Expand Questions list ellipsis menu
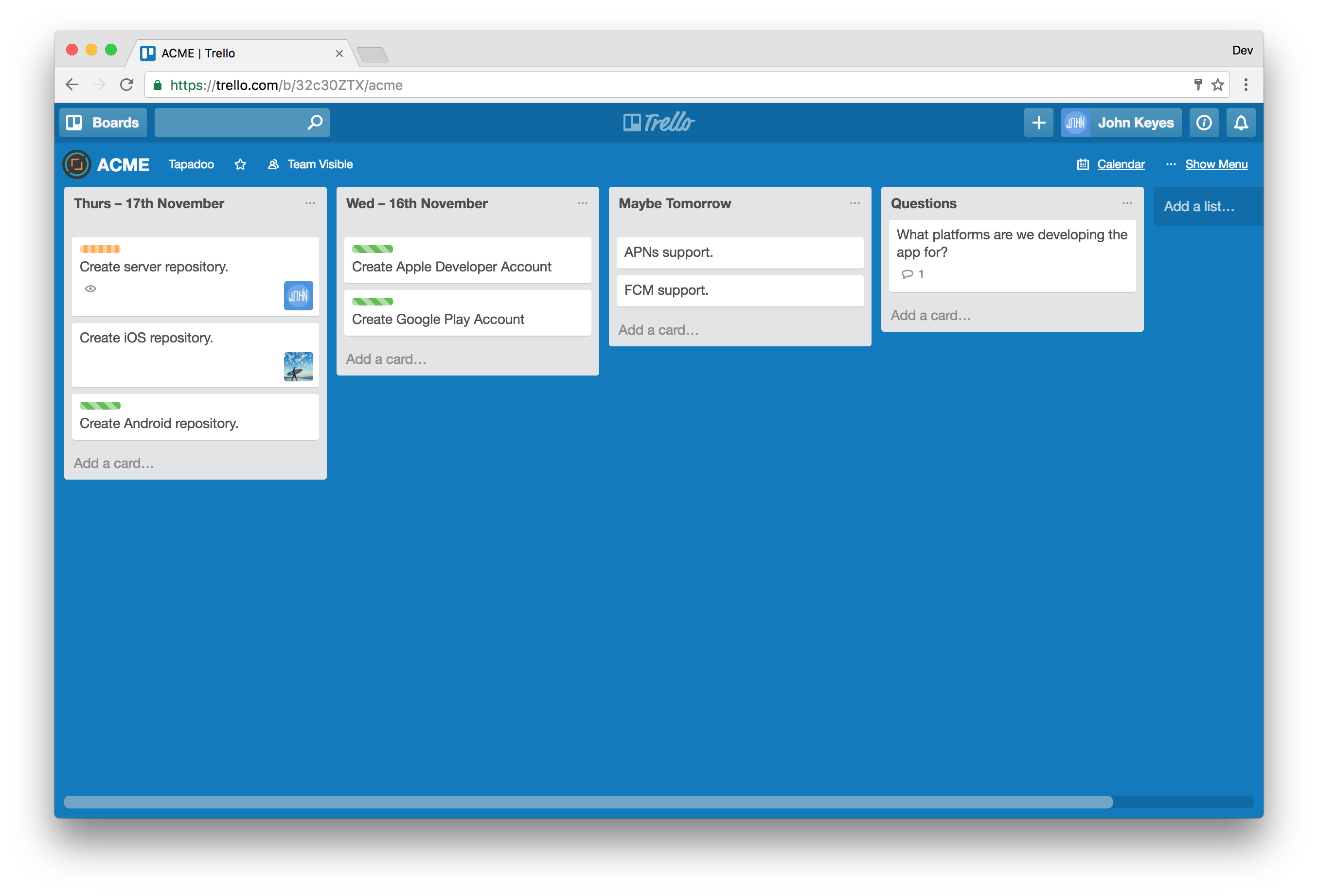The width and height of the screenshot is (1318, 896). [1127, 203]
